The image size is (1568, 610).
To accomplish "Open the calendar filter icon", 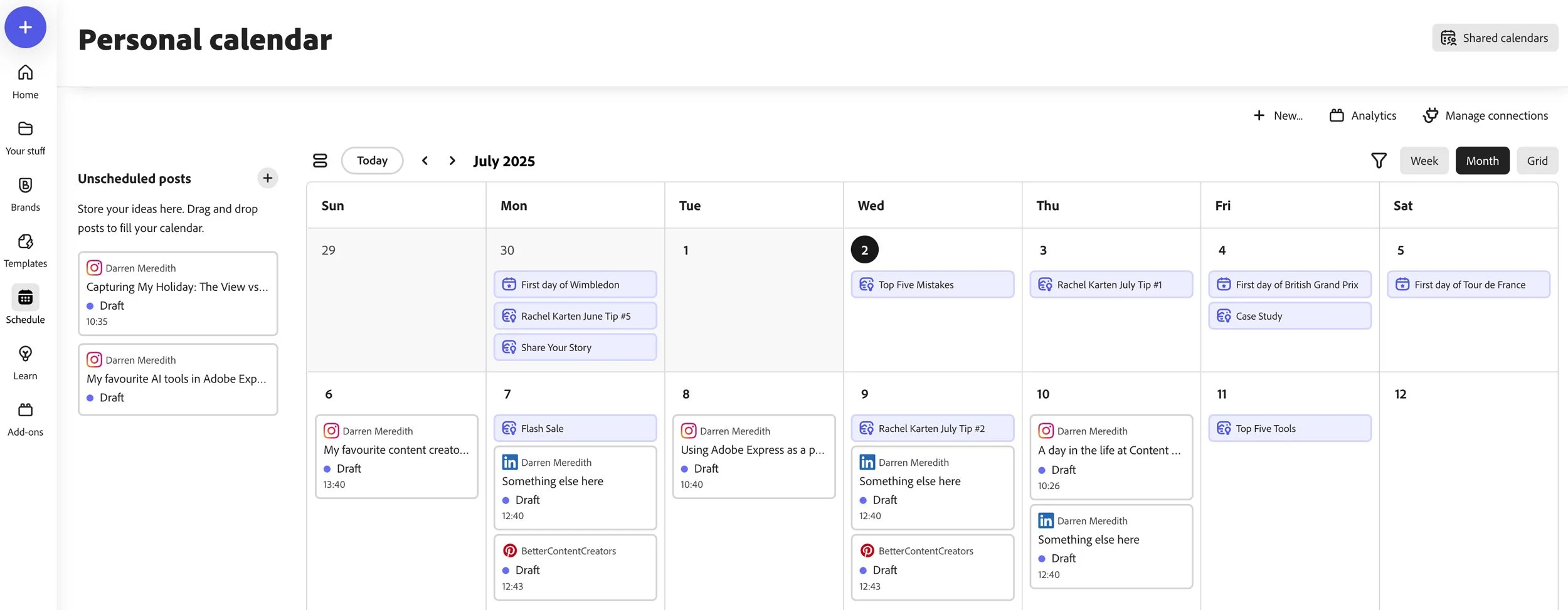I will (x=1379, y=161).
